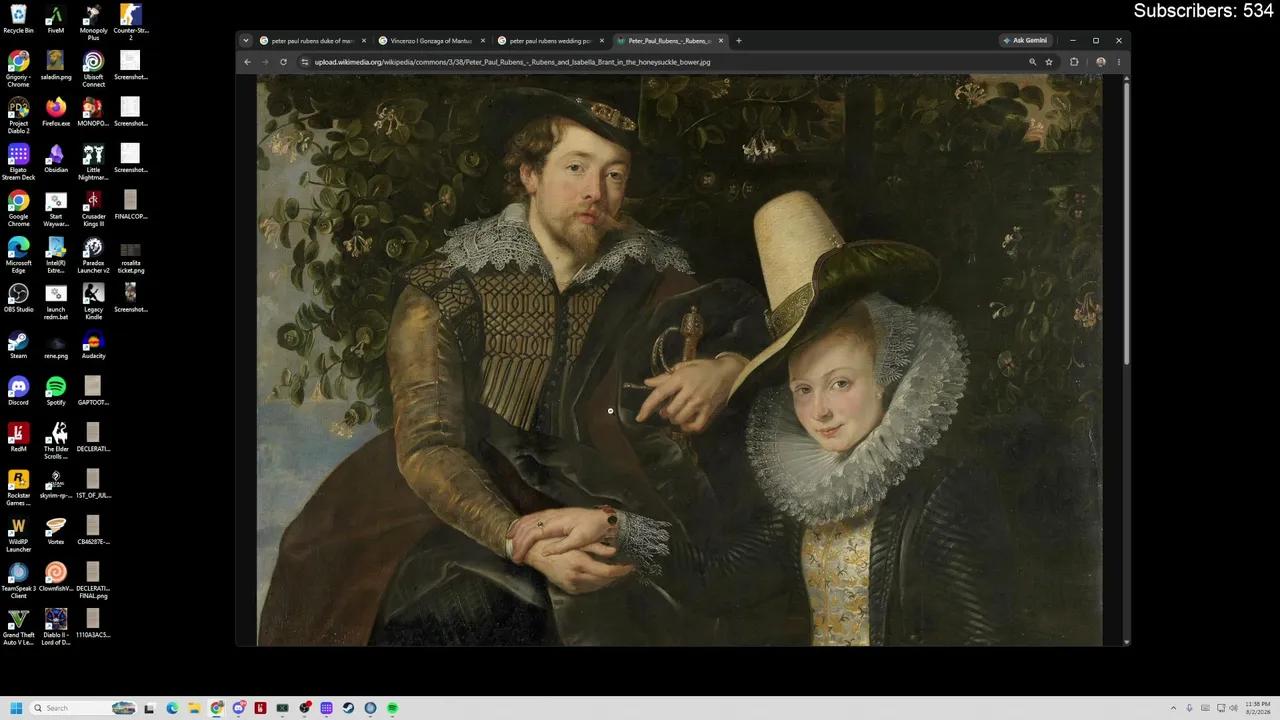This screenshot has width=1280, height=720.
Task: Launch Ubisoft Connect from the desktop
Action: pos(93,69)
